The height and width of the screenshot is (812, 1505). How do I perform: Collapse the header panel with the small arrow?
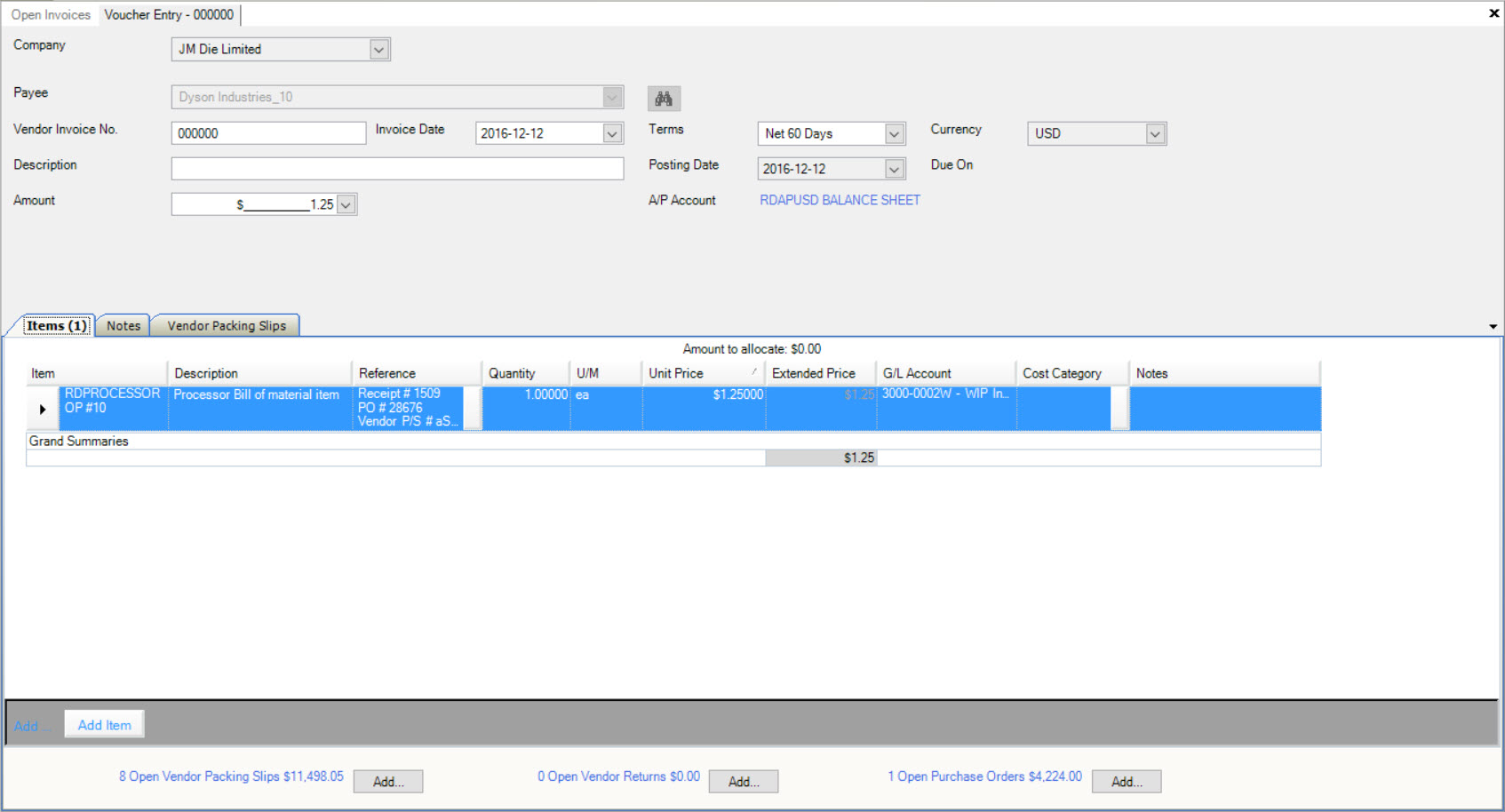(x=1493, y=327)
